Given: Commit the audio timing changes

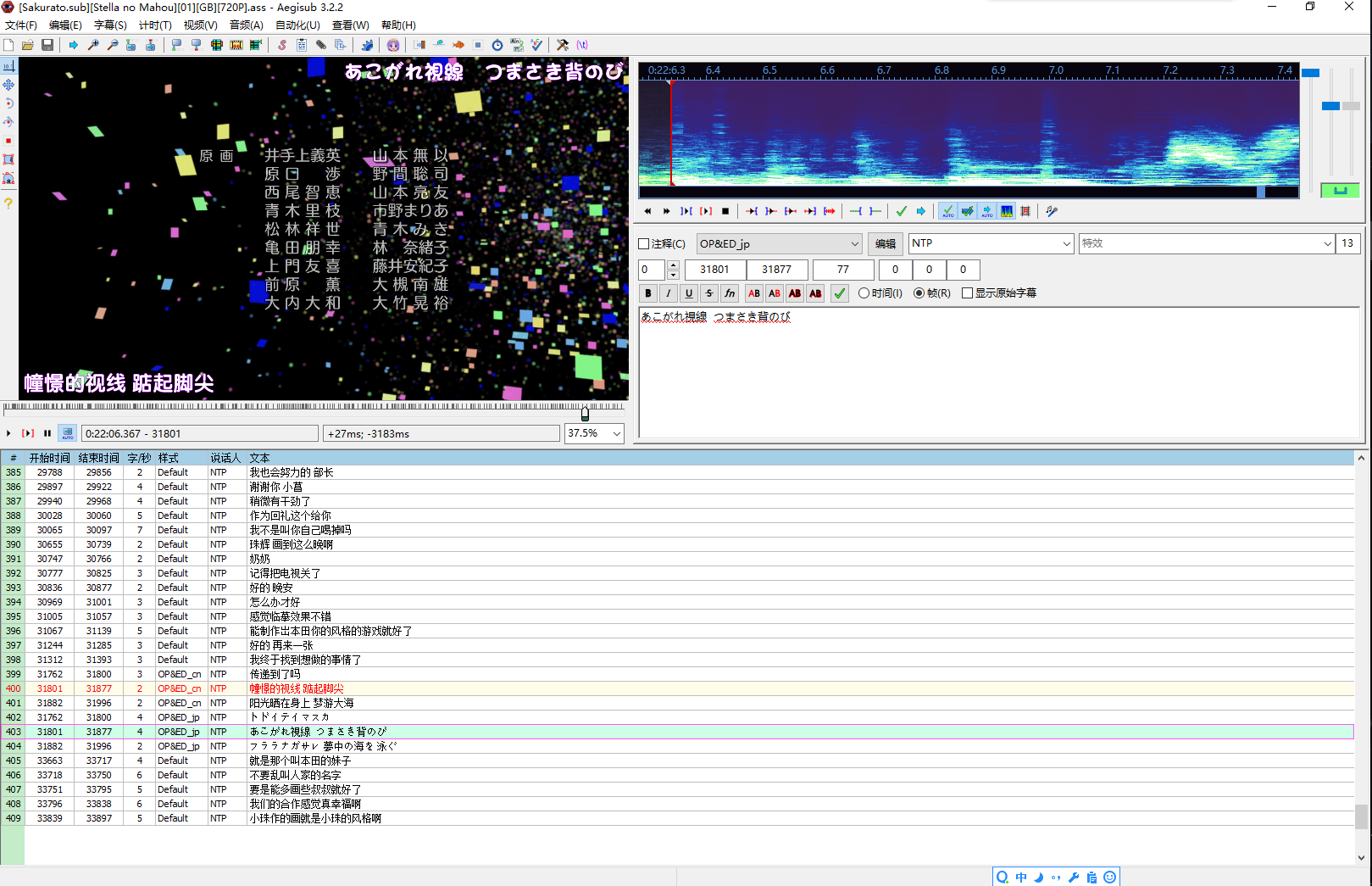Looking at the screenshot, I should tap(902, 211).
